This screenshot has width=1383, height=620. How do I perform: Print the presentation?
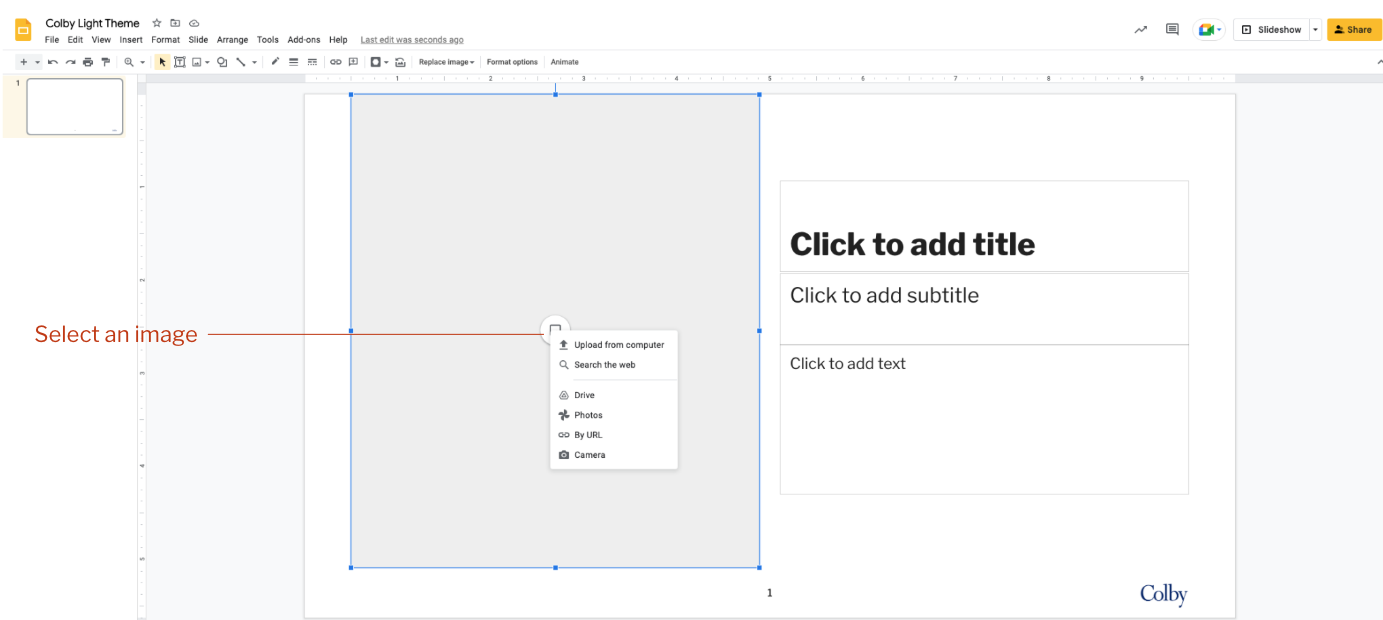coord(88,62)
